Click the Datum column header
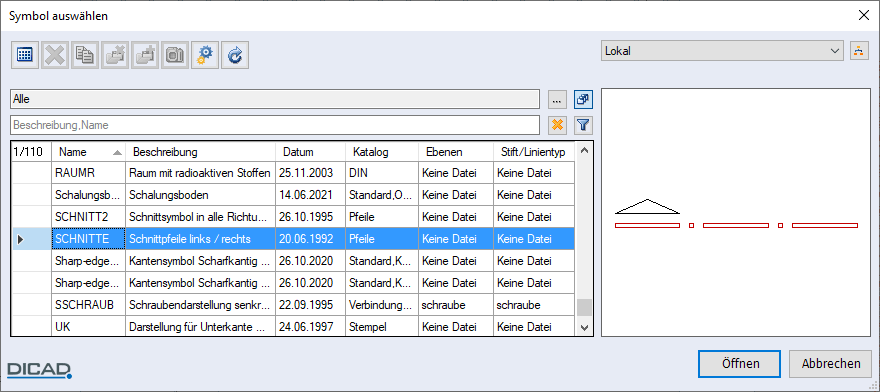This screenshot has width=880, height=392. [310, 152]
